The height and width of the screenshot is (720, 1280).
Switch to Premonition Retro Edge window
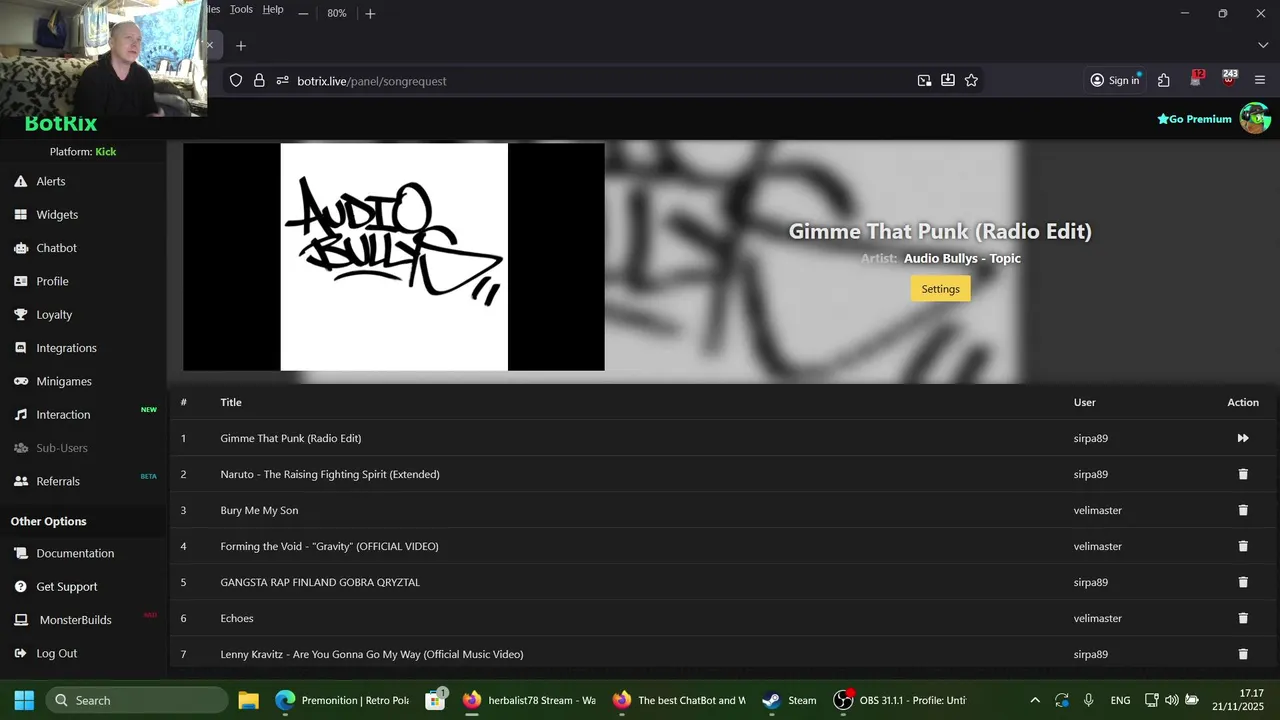tap(343, 700)
